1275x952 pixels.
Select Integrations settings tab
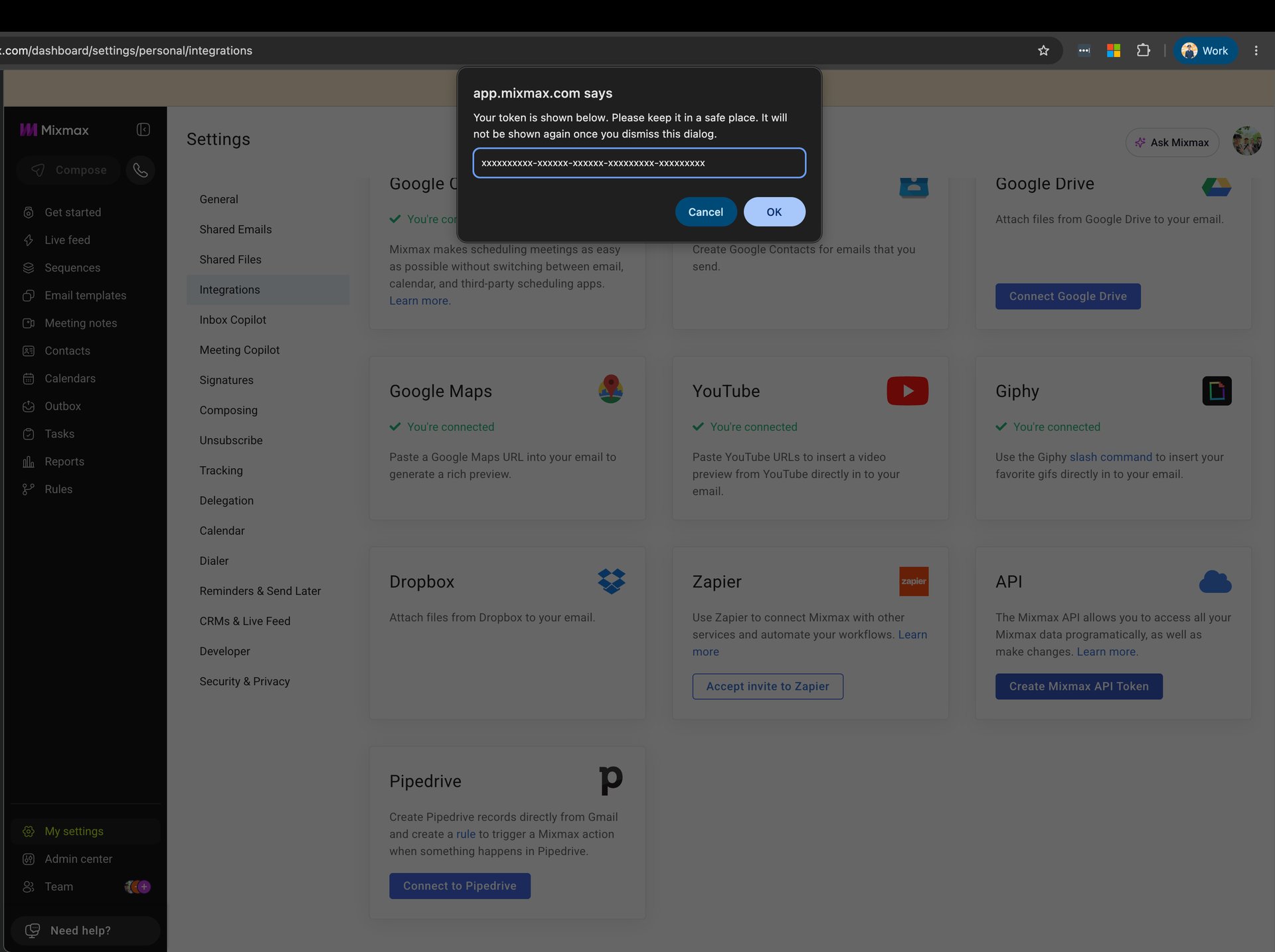[268, 289]
